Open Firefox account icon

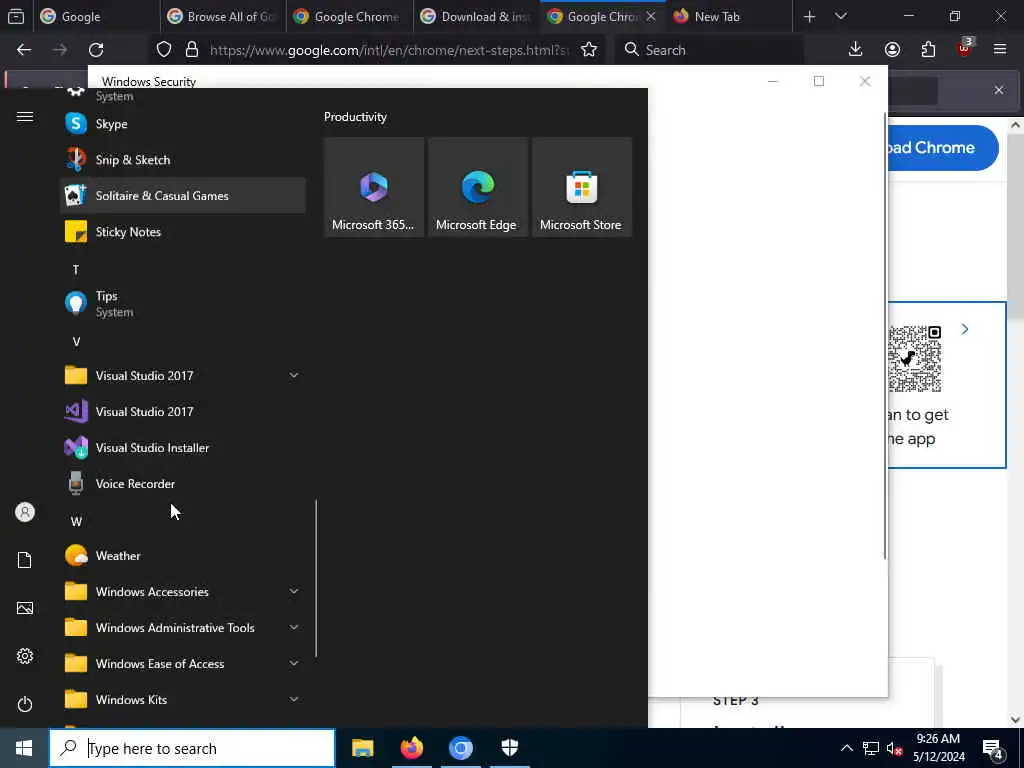892,50
